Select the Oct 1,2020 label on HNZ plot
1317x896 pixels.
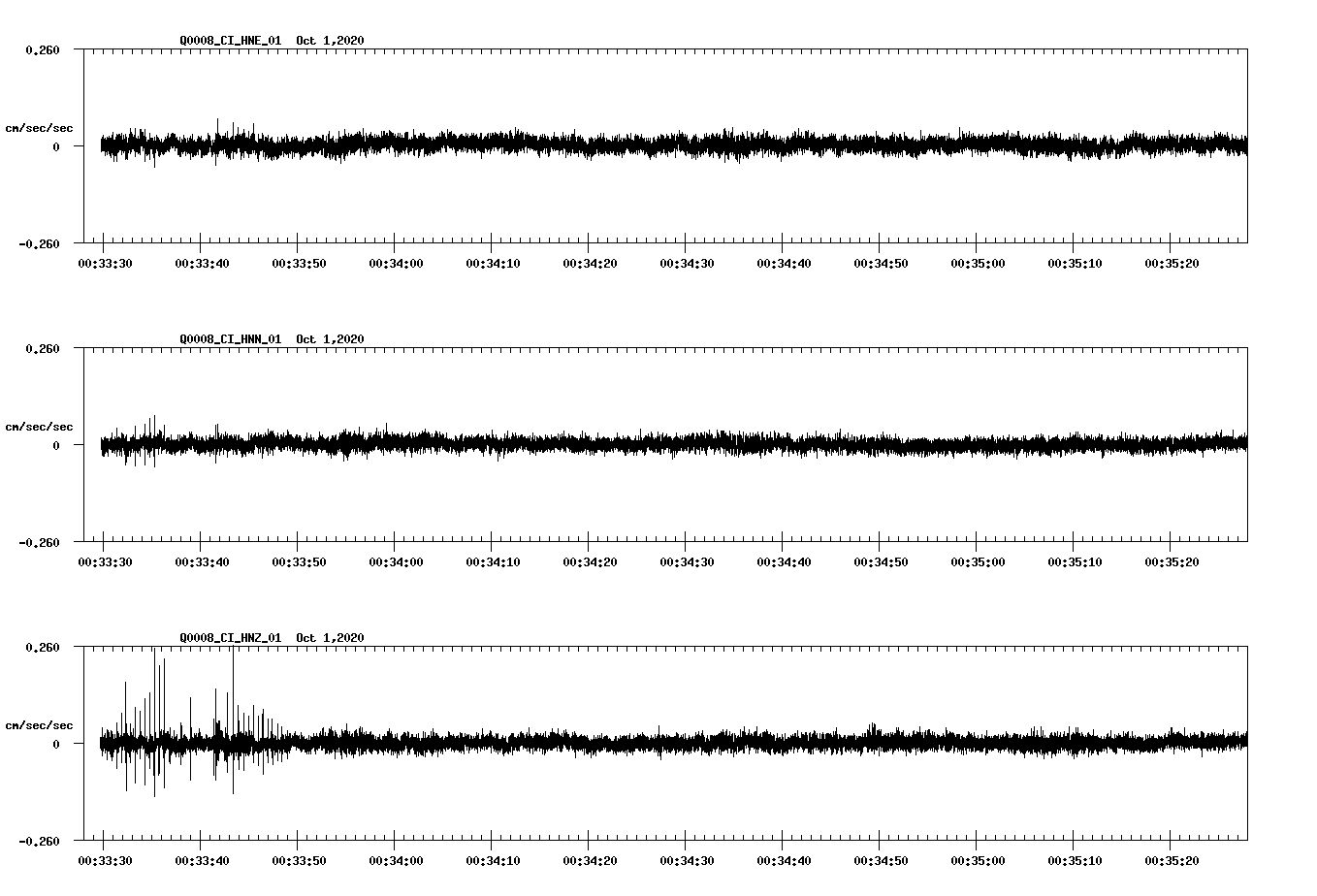pyautogui.click(x=331, y=638)
